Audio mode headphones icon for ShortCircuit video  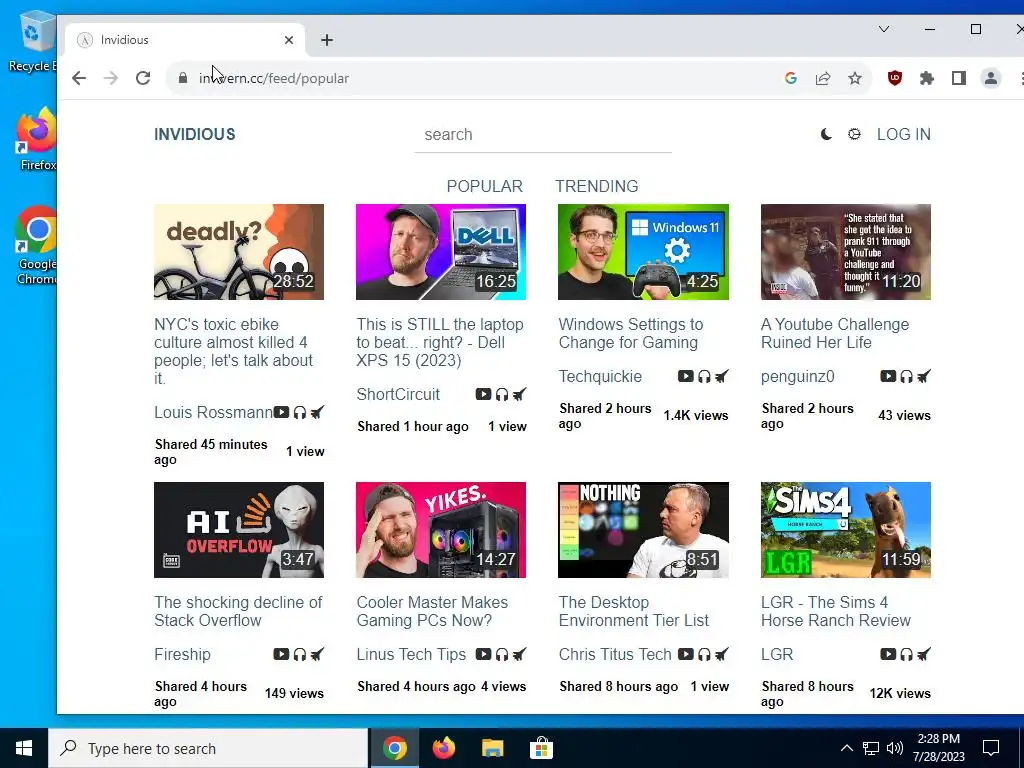pos(502,394)
